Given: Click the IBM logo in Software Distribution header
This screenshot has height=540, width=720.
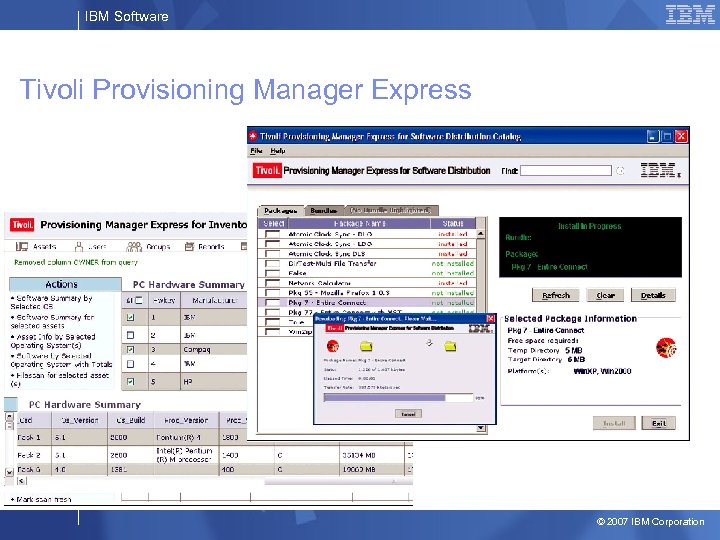Looking at the screenshot, I should tap(660, 170).
